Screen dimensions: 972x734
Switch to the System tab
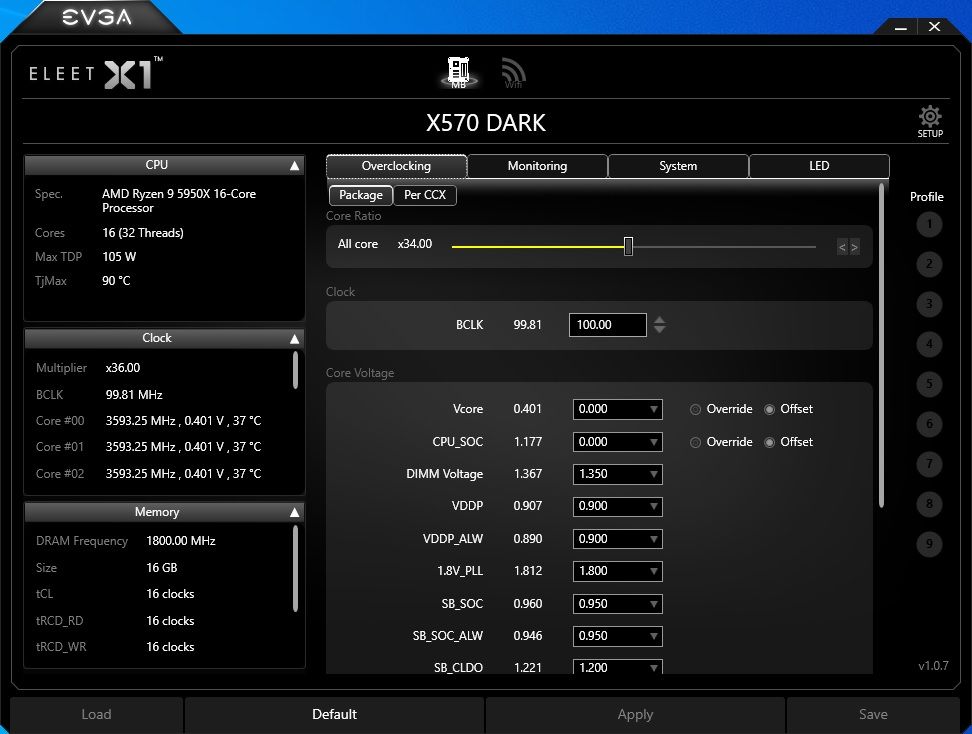click(678, 166)
